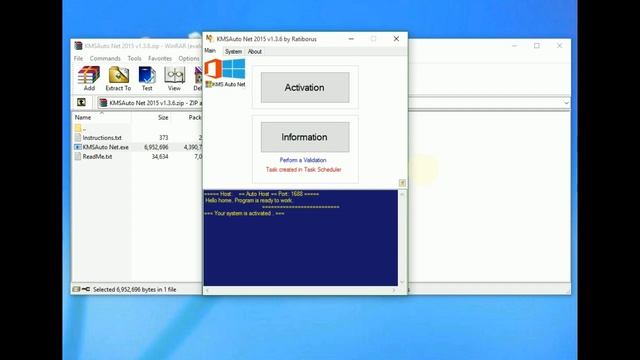Screen dimensions: 640x360
Task: Open the Tools menu in WinRAR
Action: point(134,58)
